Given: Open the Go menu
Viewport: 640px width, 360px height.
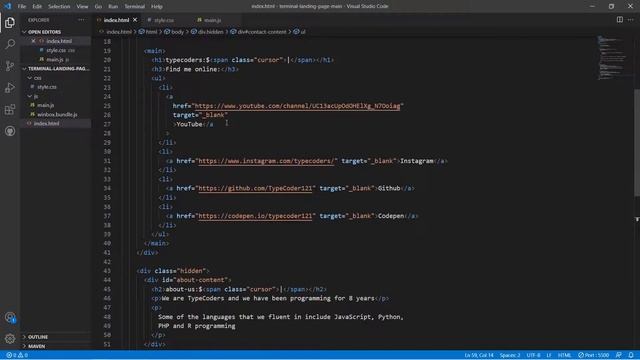Looking at the screenshot, I should tap(98, 6).
